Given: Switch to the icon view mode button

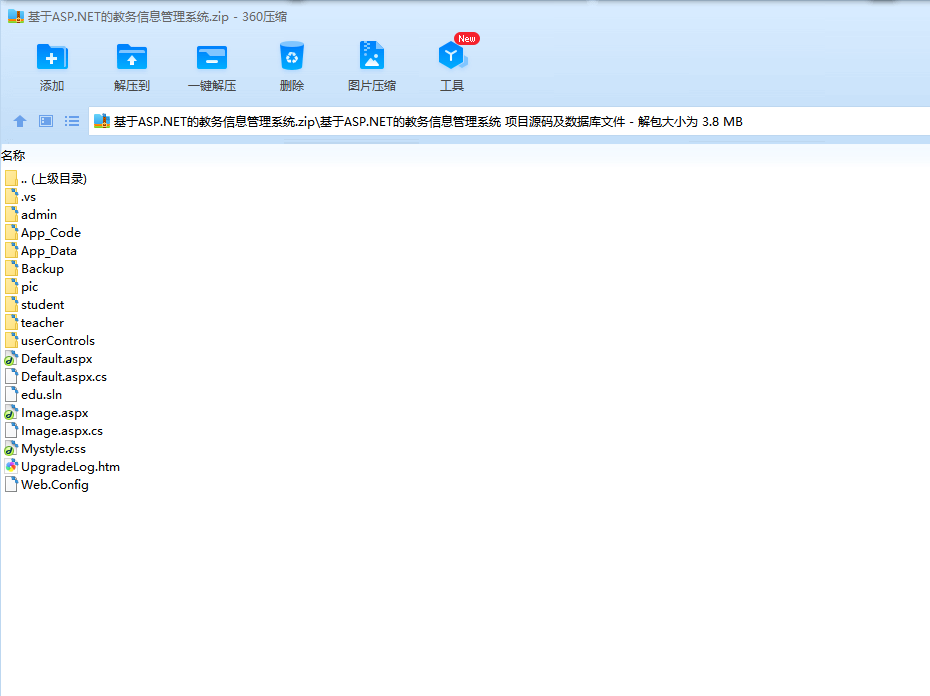Looking at the screenshot, I should click(x=46, y=121).
